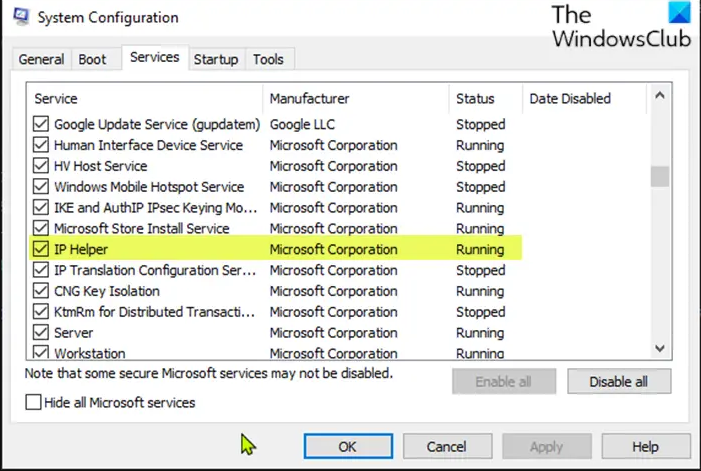Click OK to confirm changes
Image resolution: width=701 pixels, height=471 pixels.
tap(347, 446)
